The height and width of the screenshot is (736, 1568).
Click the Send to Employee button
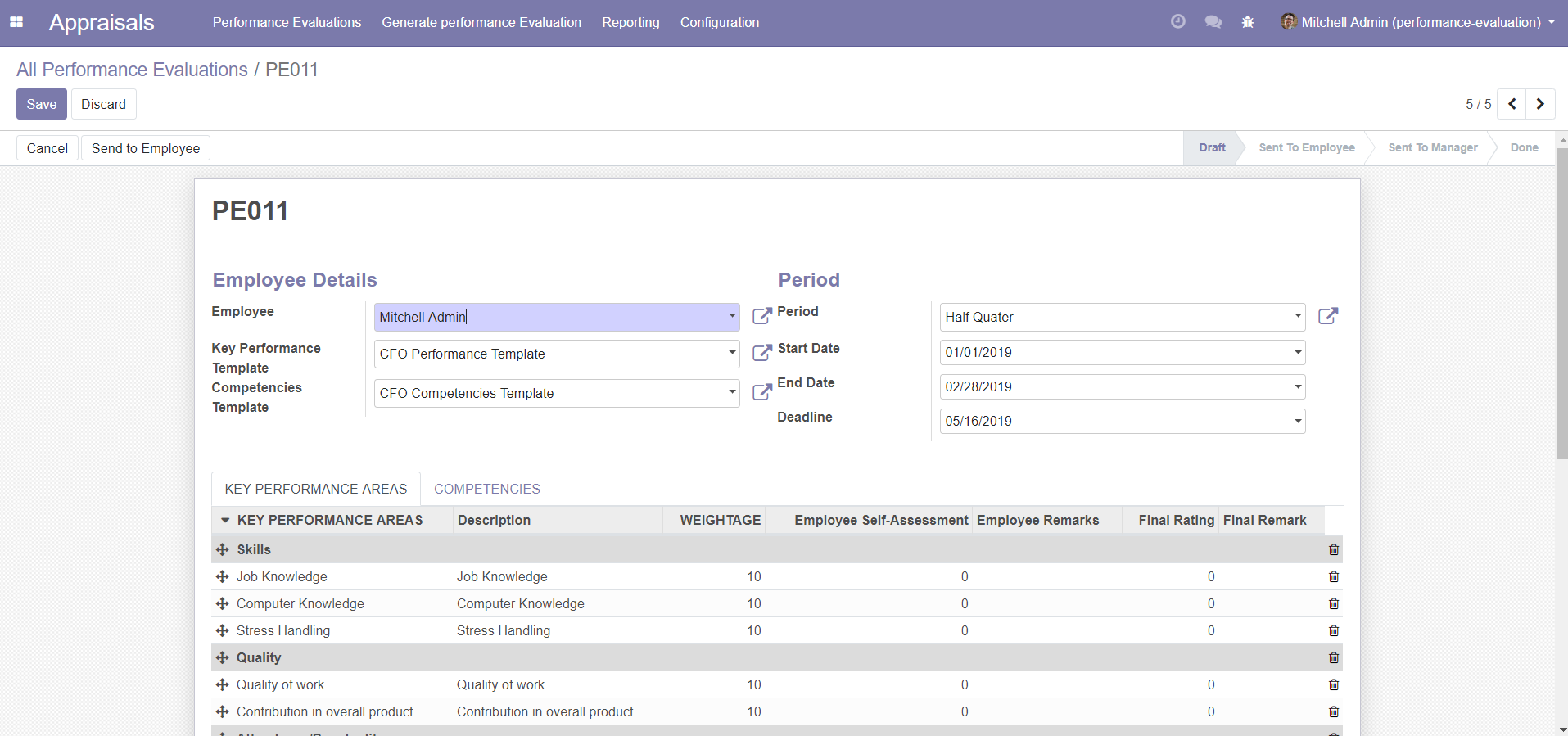point(145,148)
